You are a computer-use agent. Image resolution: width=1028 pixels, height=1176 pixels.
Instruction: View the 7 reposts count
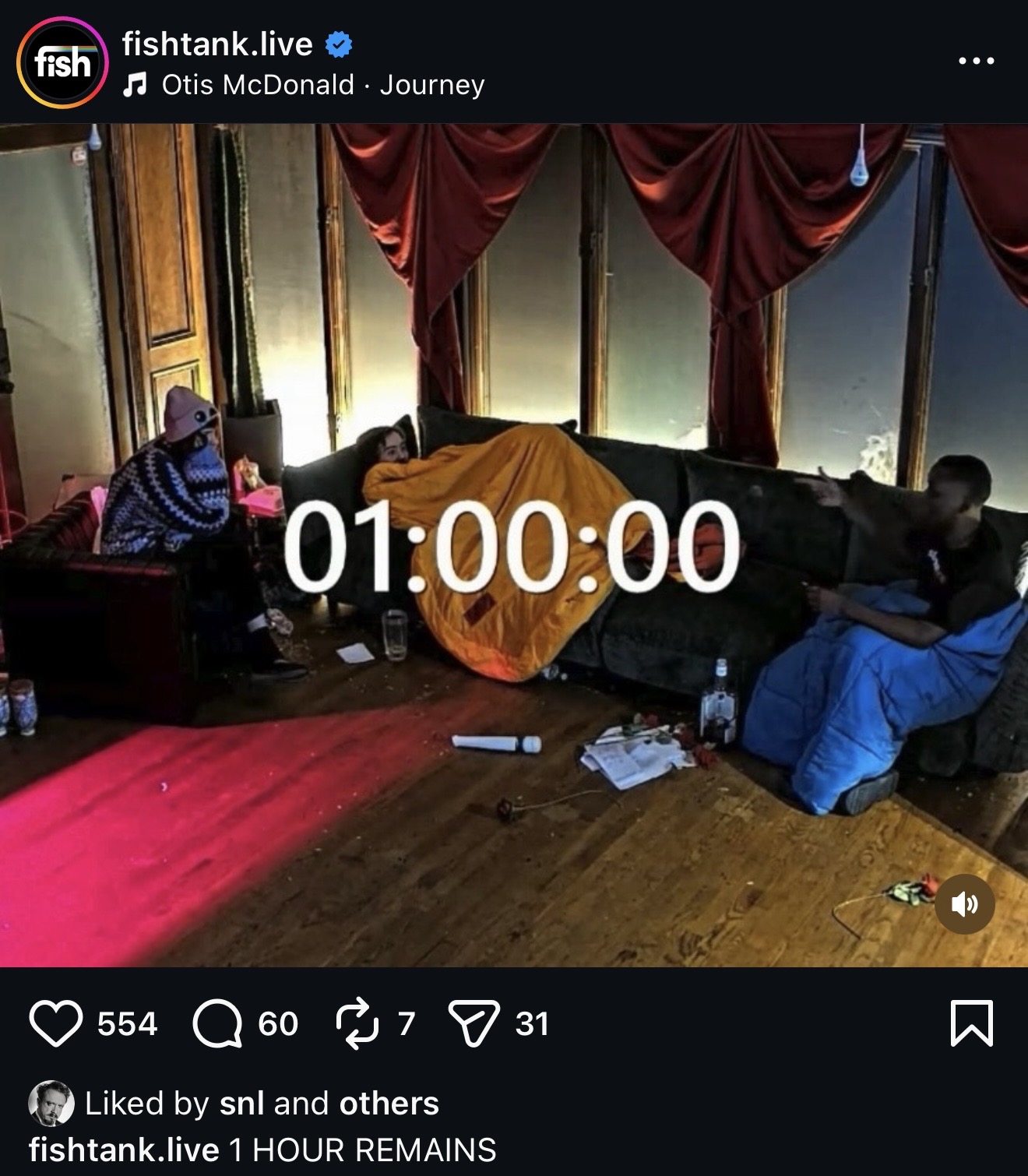pyautogui.click(x=406, y=1023)
